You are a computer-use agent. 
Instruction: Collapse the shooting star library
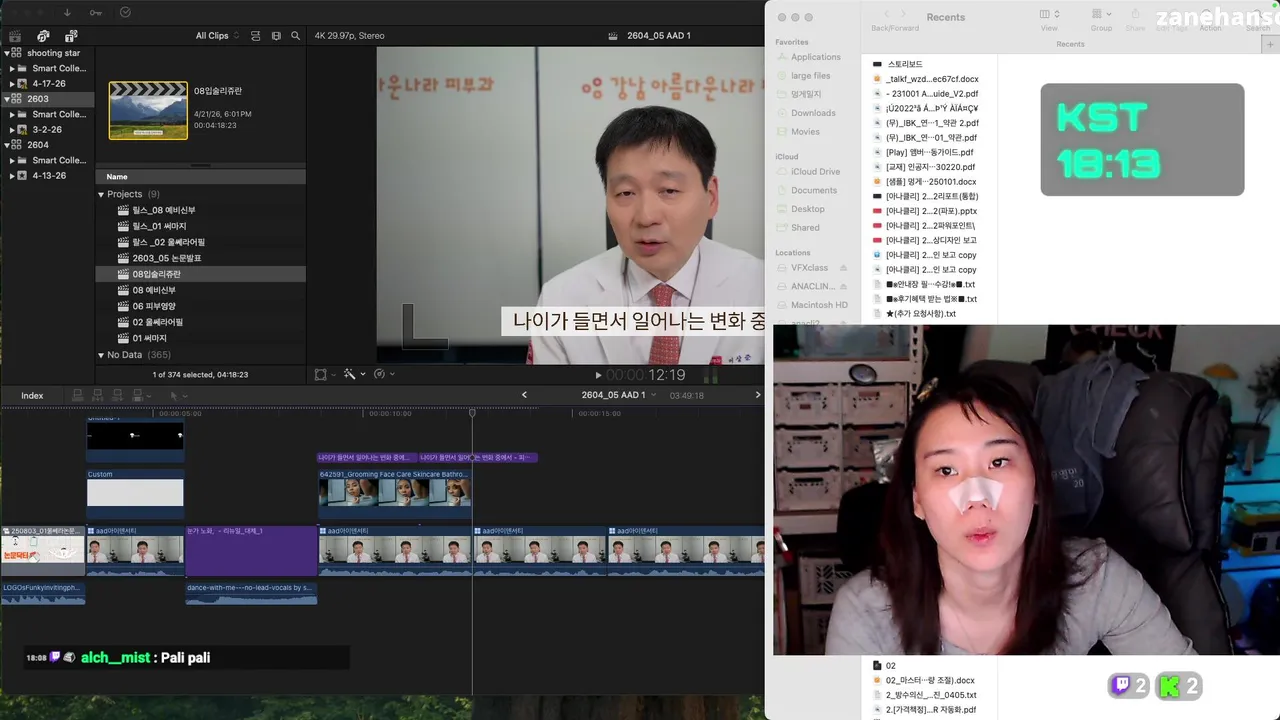coord(7,53)
